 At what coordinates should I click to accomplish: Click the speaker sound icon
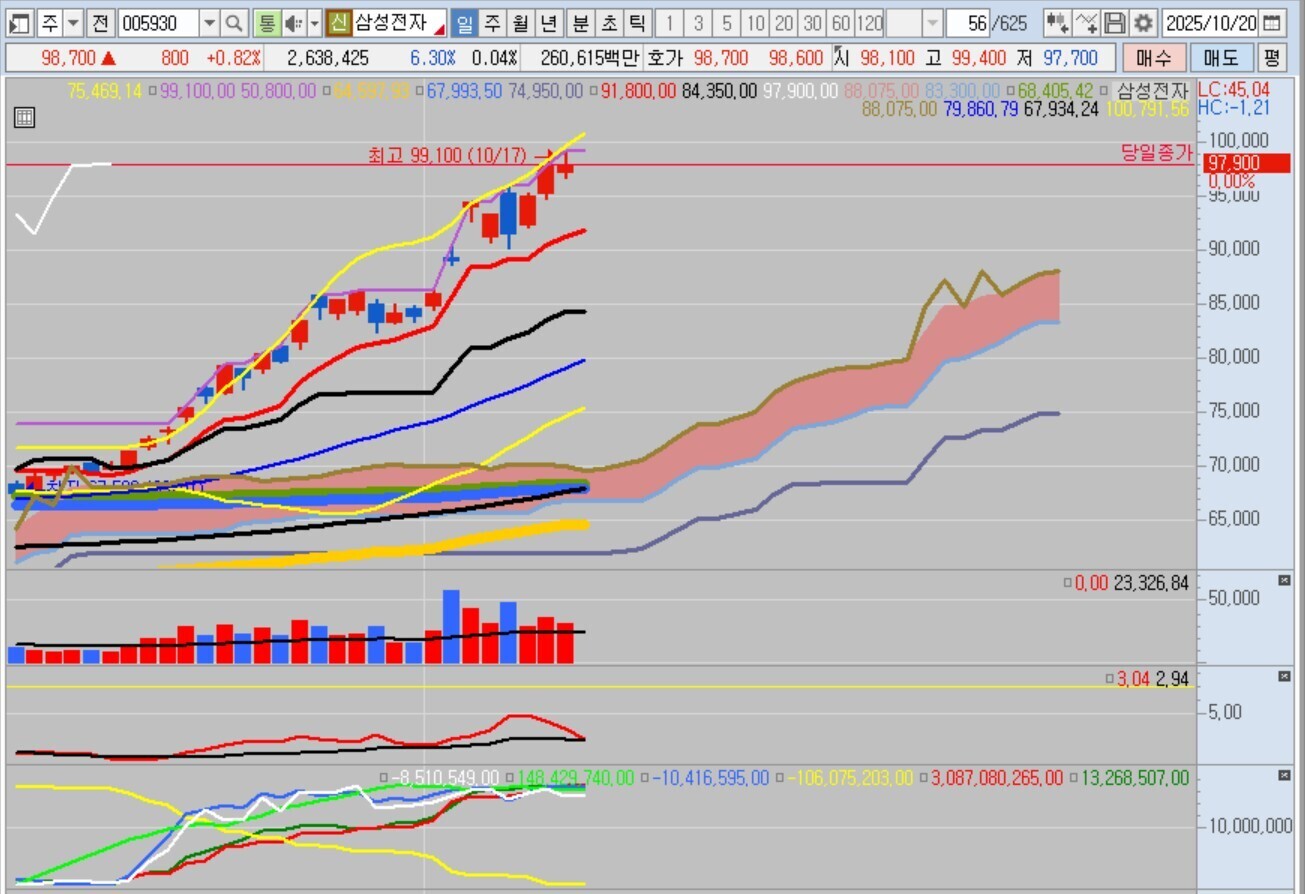pyautogui.click(x=293, y=23)
